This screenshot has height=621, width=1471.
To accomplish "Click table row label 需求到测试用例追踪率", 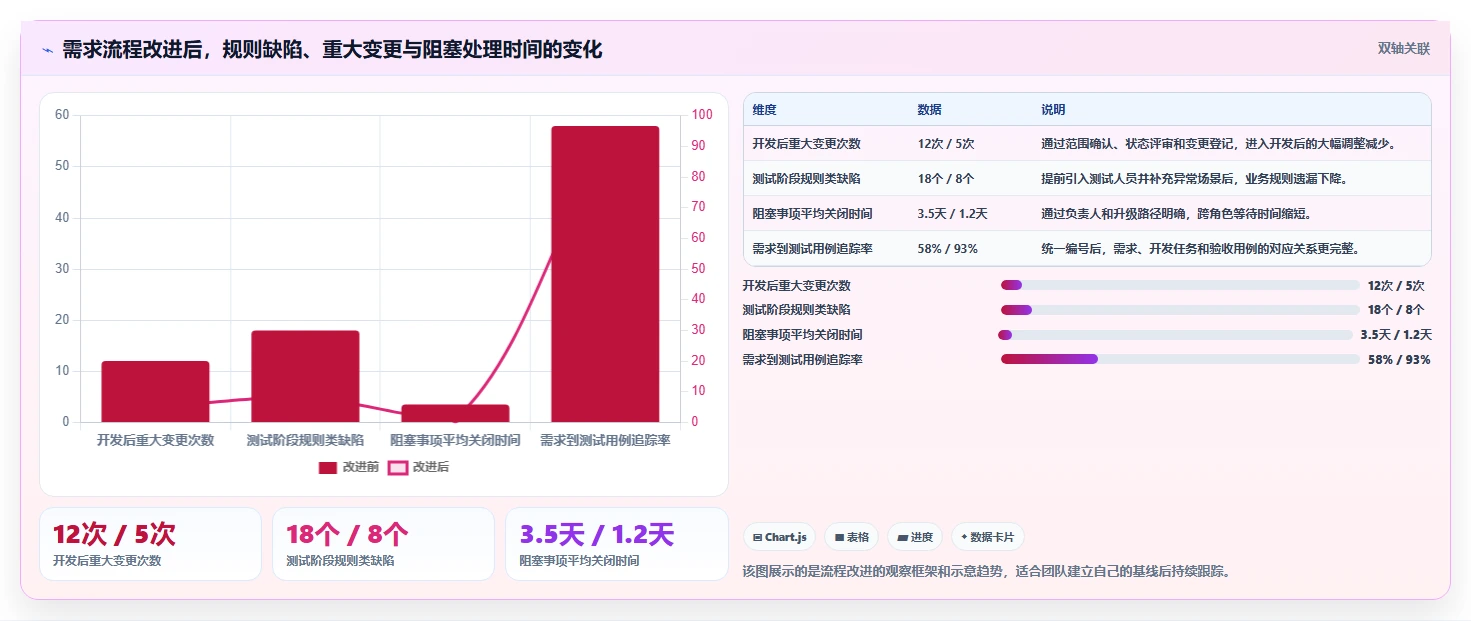I will click(812, 249).
